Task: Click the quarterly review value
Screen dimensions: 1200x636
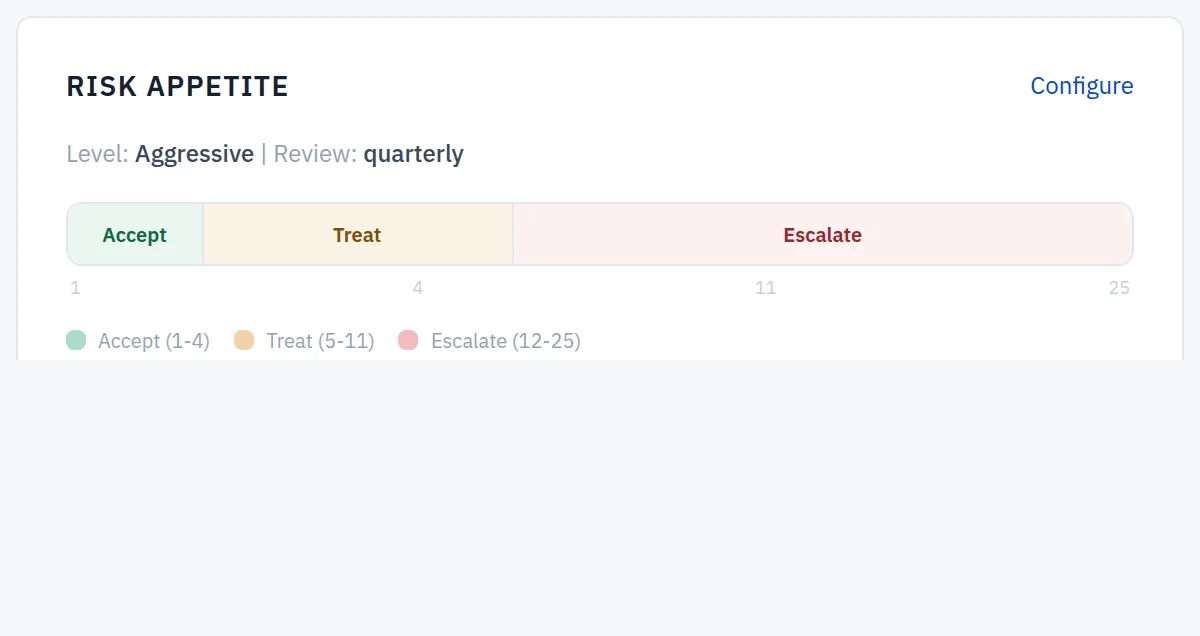Action: click(x=414, y=154)
